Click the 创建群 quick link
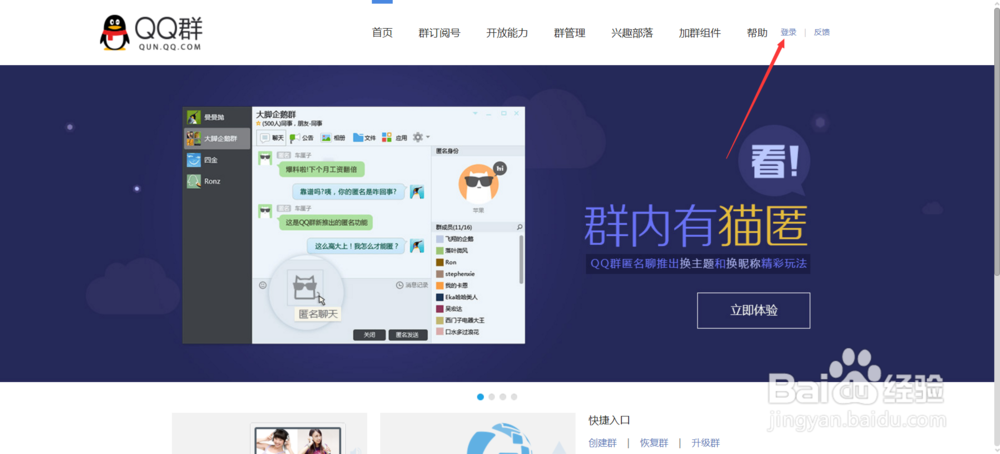Screen dimensions: 1000x454 (603, 443)
